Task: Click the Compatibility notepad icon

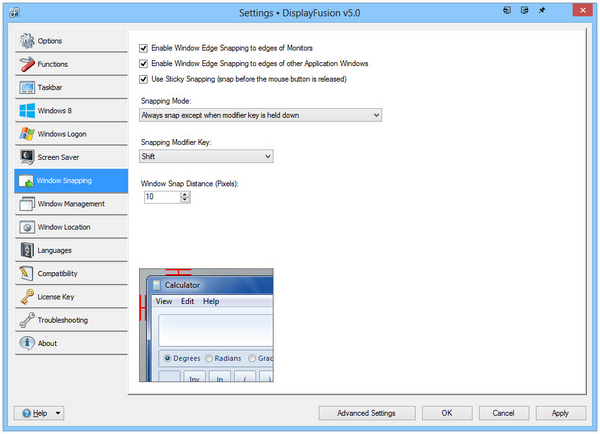Action: tap(27, 274)
